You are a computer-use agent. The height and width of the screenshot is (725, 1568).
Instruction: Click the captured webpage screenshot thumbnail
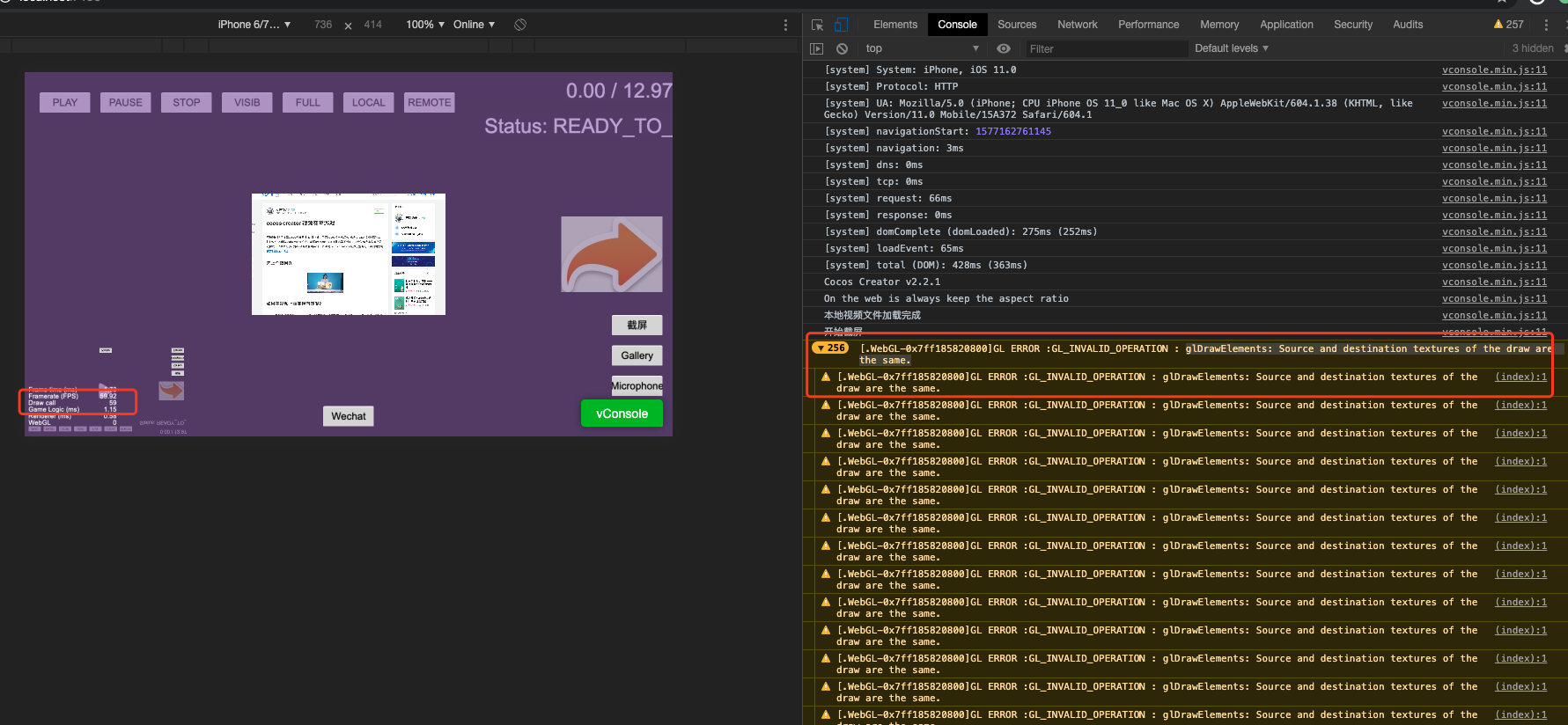tap(349, 254)
